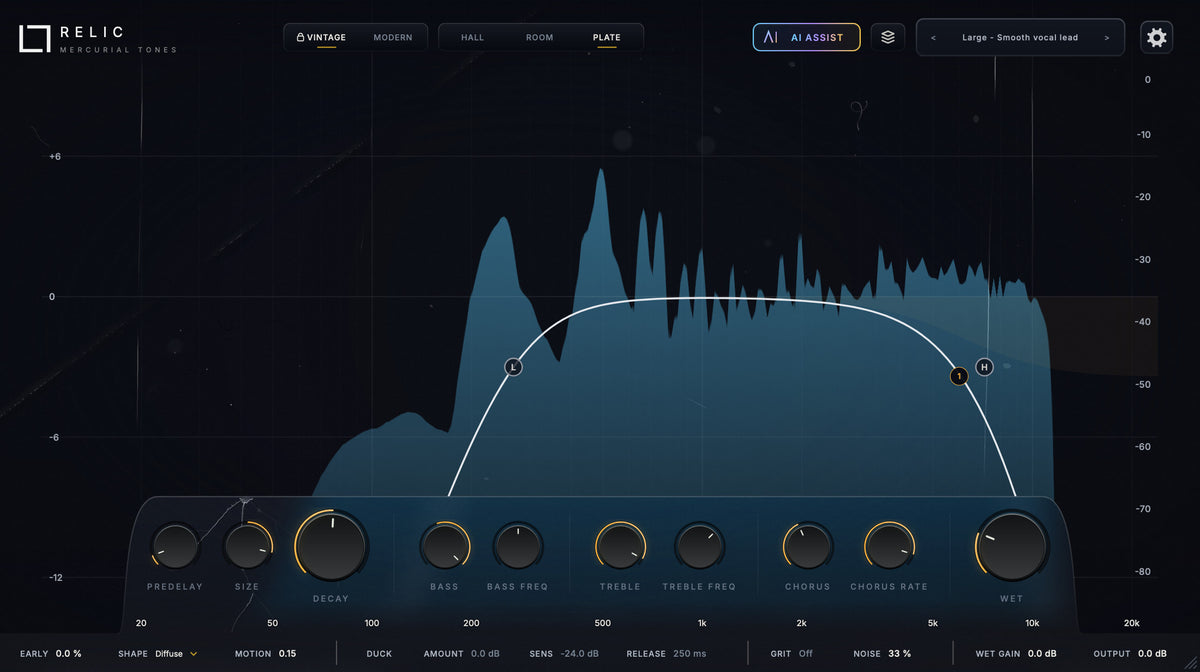The height and width of the screenshot is (672, 1200).
Task: Select the Hall reverb type
Action: click(x=472, y=38)
